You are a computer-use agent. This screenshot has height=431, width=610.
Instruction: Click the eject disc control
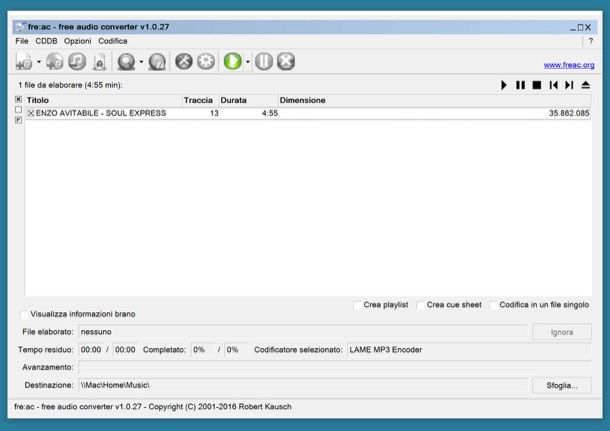[x=585, y=85]
